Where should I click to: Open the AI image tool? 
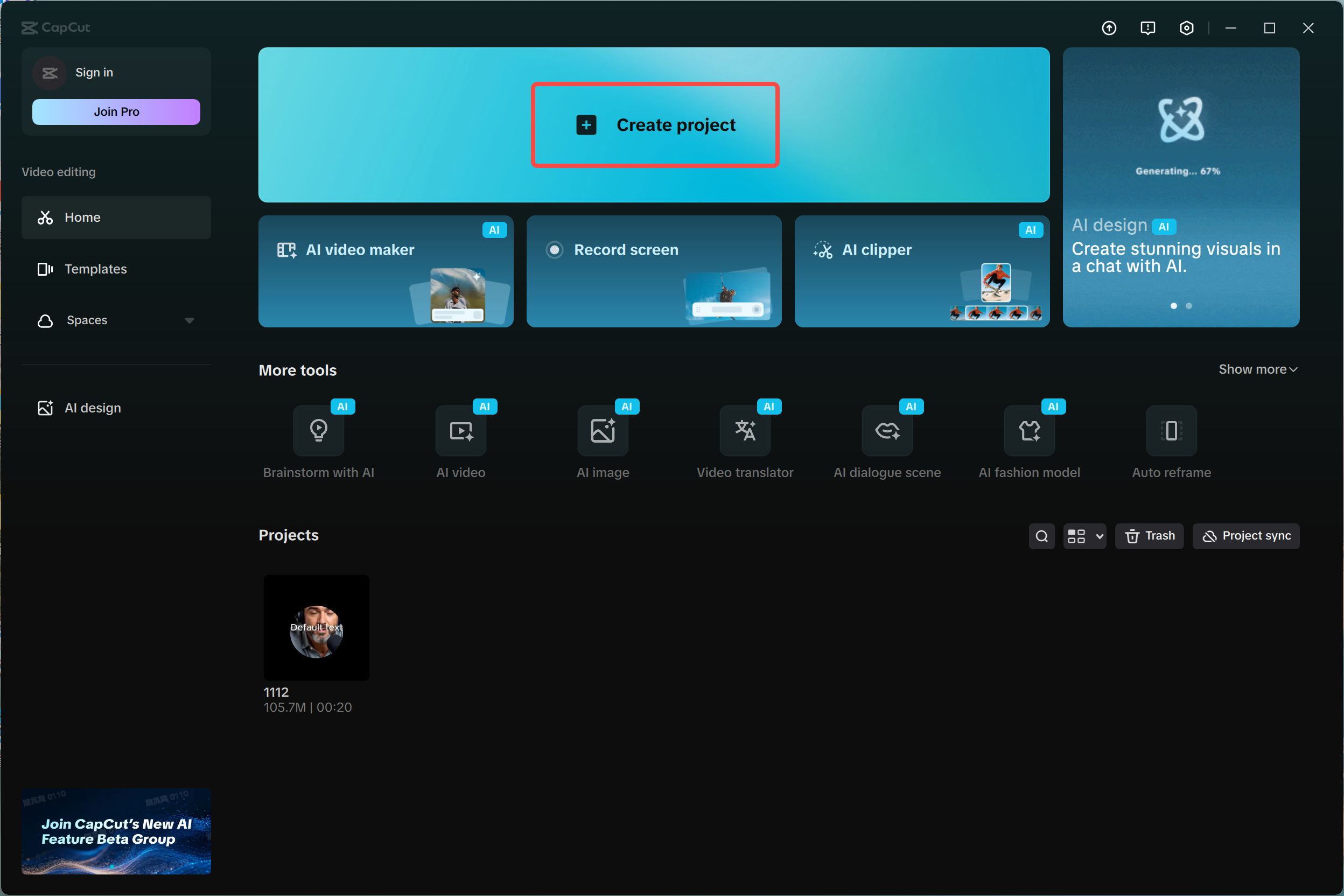(x=603, y=431)
